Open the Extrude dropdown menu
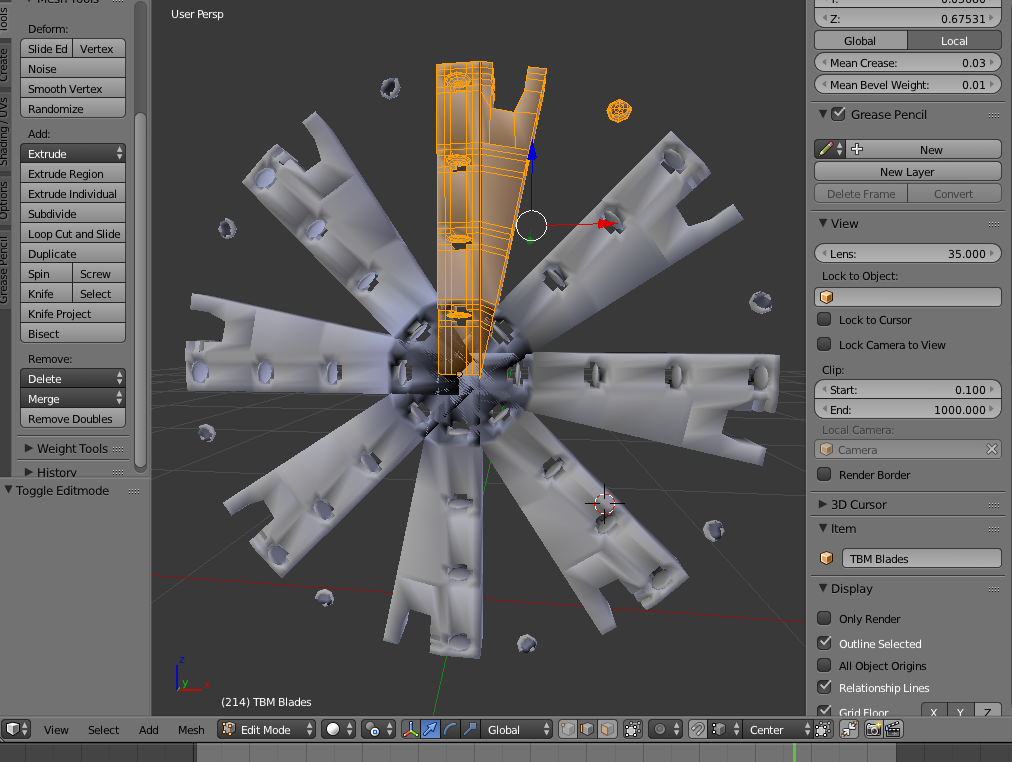This screenshot has height=762, width=1012. [x=73, y=154]
